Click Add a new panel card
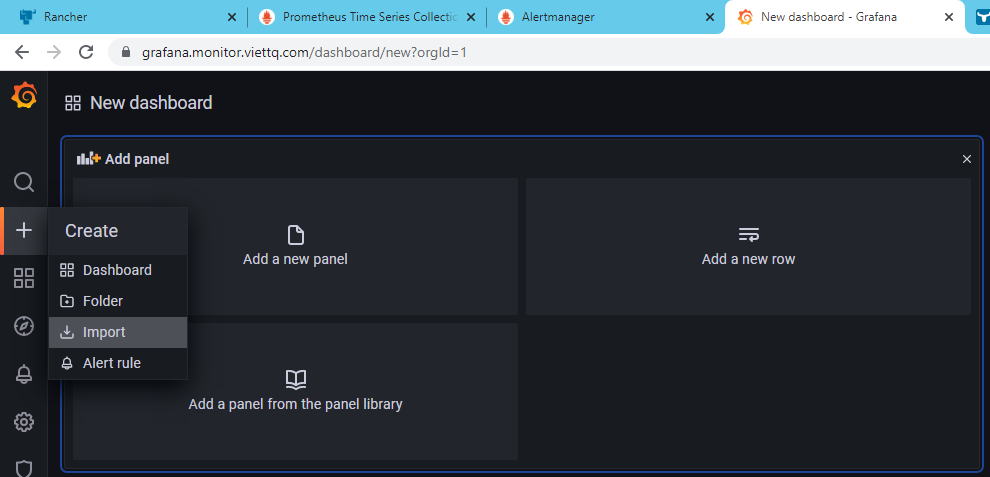This screenshot has width=990, height=477. click(295, 246)
